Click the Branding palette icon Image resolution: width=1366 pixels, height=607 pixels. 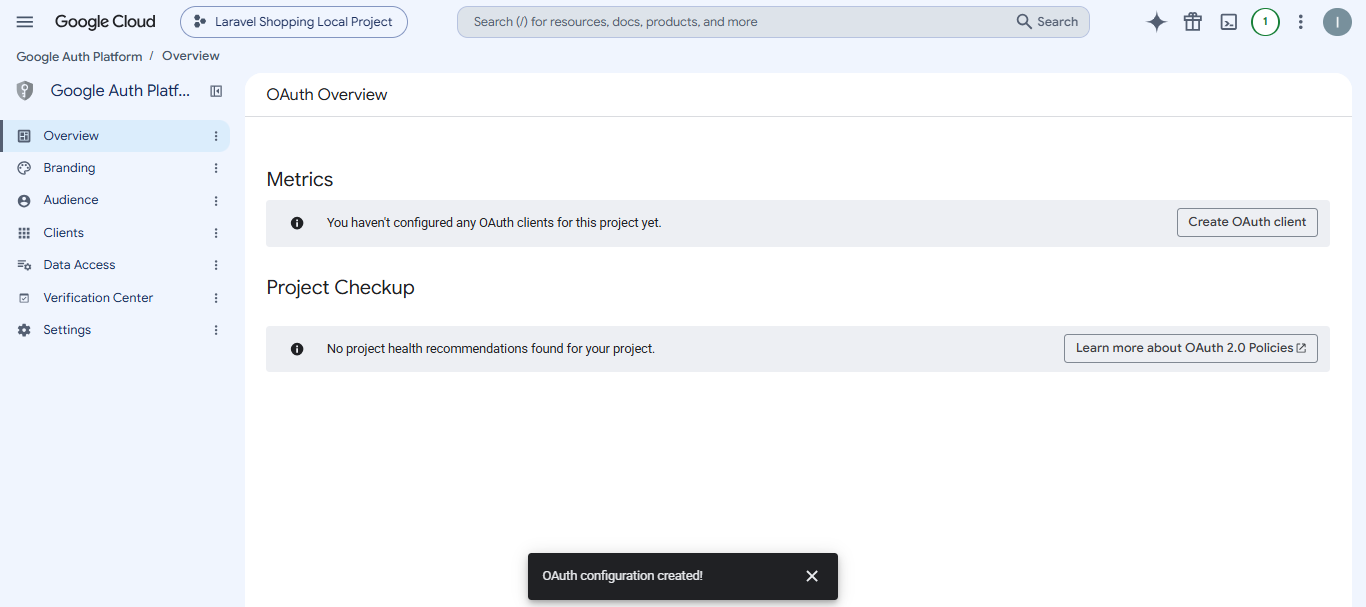(x=24, y=168)
